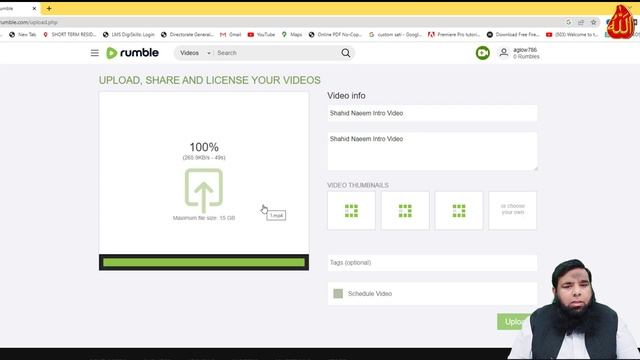Open the Maps bookmark
The height and width of the screenshot is (360, 640).
pyautogui.click(x=292, y=35)
